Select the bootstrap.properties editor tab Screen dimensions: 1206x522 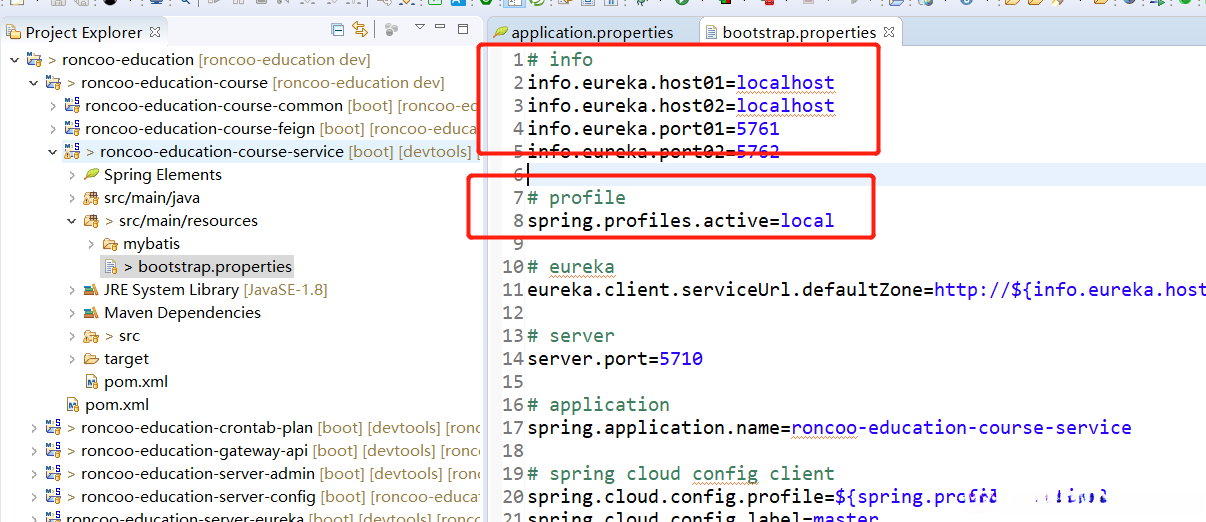(798, 32)
